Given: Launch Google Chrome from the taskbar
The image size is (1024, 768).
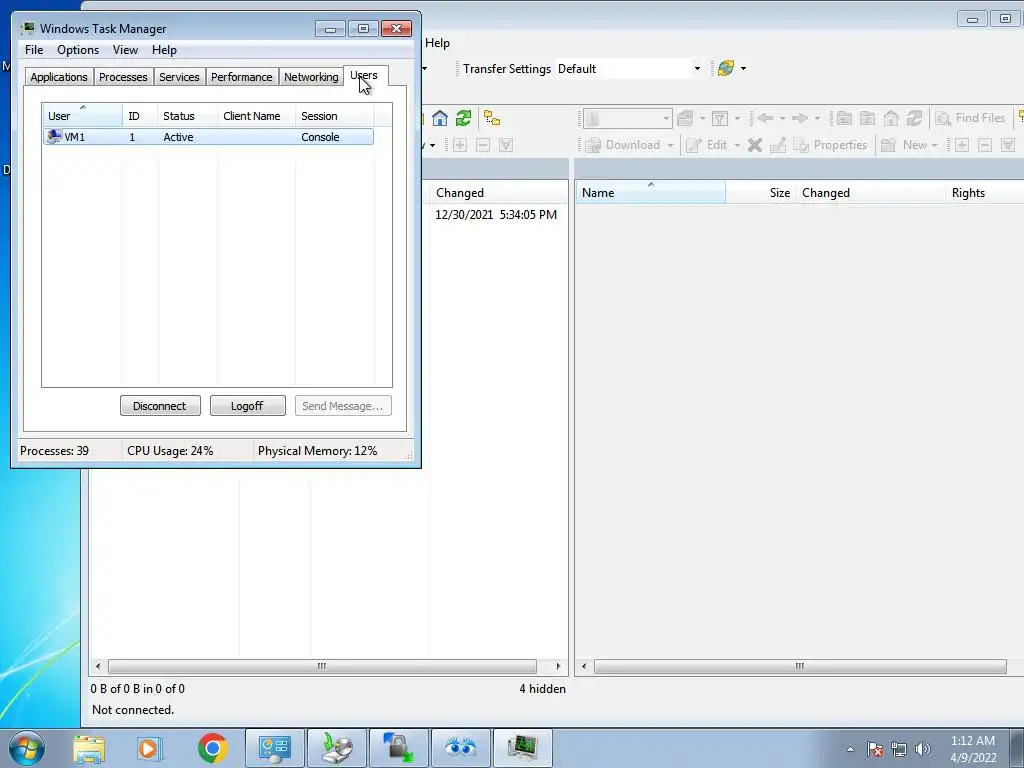Looking at the screenshot, I should click(x=212, y=748).
